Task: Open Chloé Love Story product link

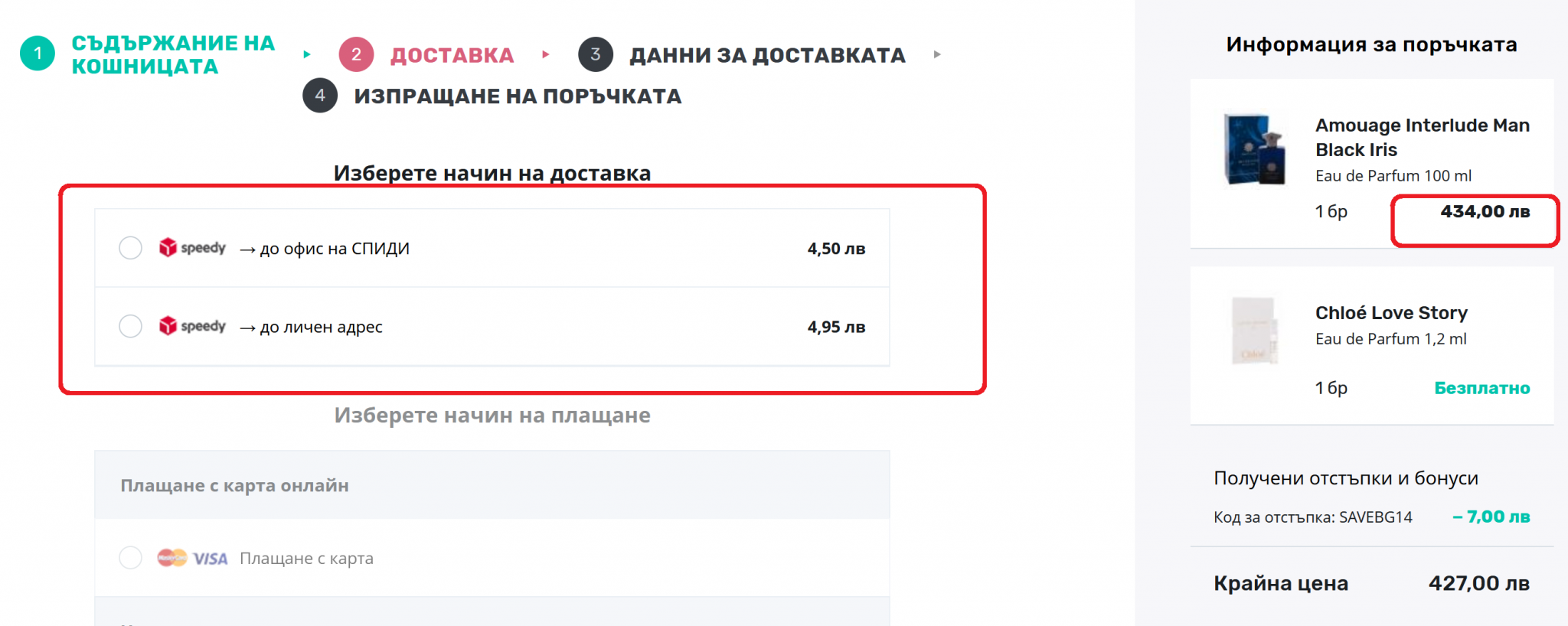Action: click(1391, 312)
